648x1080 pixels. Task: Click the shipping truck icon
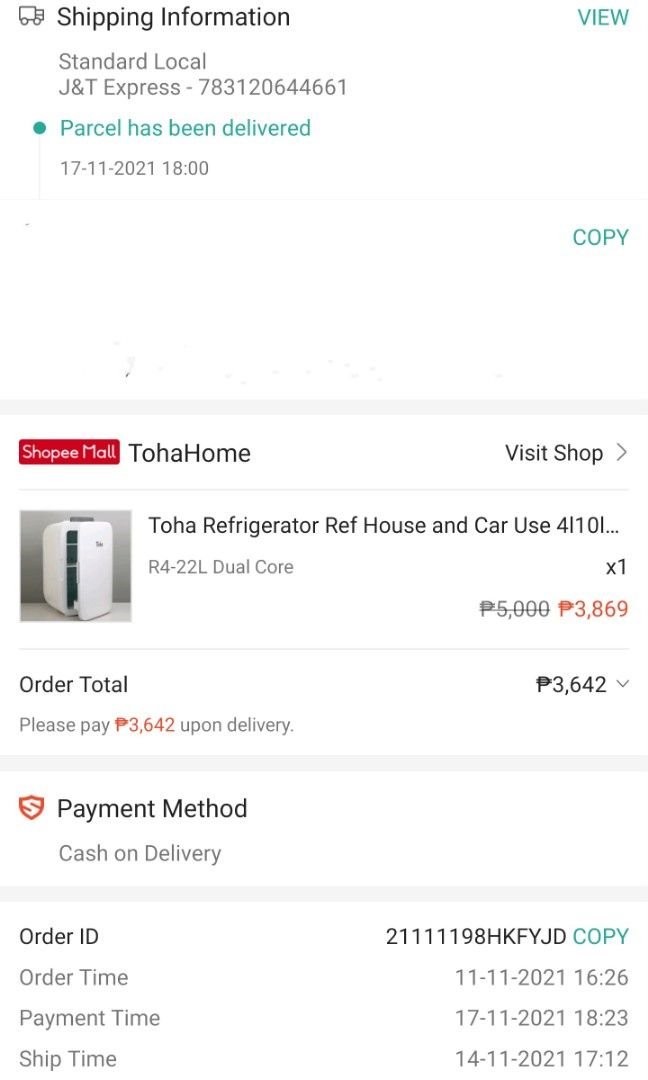(31, 17)
